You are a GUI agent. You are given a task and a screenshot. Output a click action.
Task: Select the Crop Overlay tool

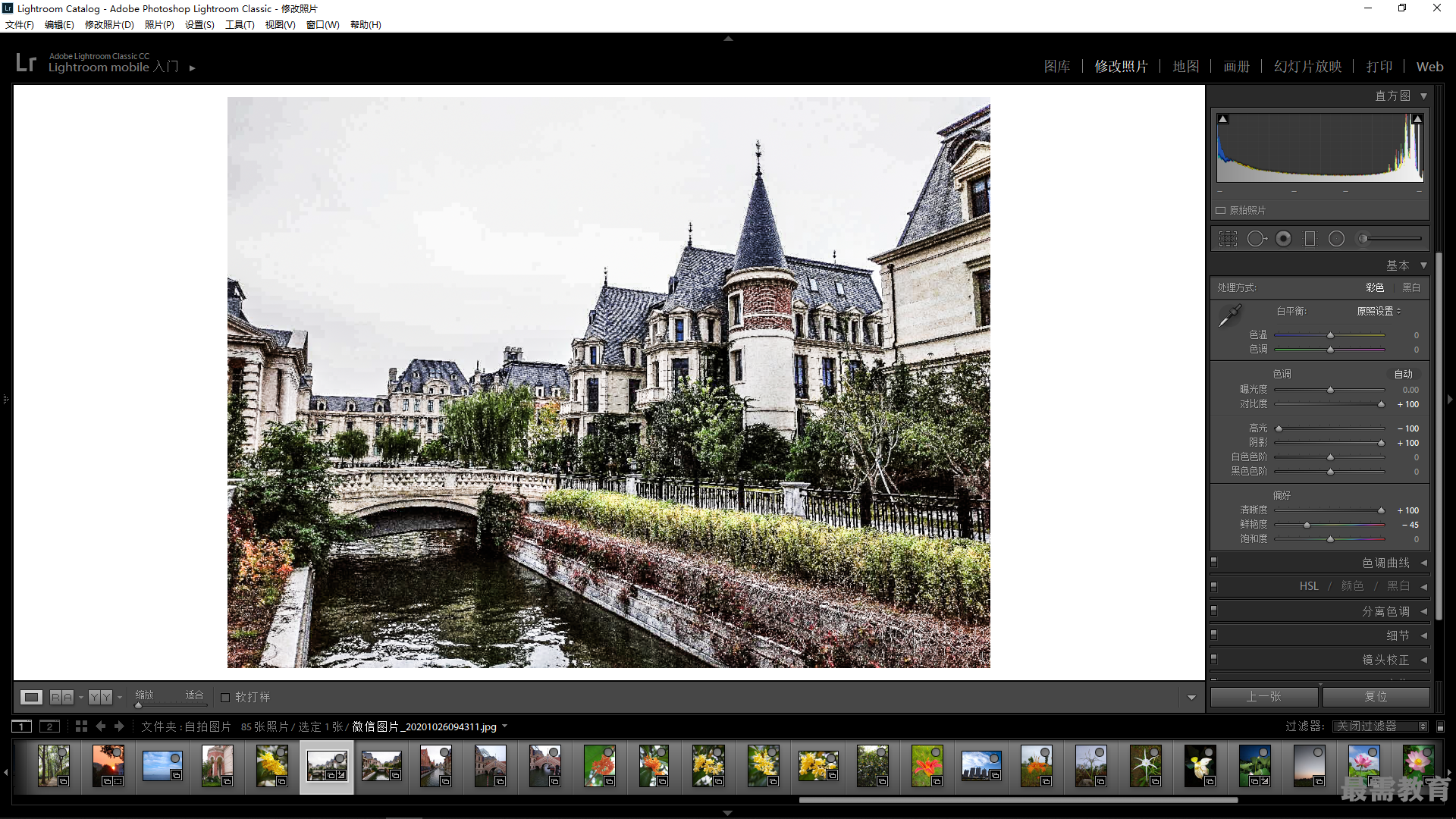(1228, 239)
